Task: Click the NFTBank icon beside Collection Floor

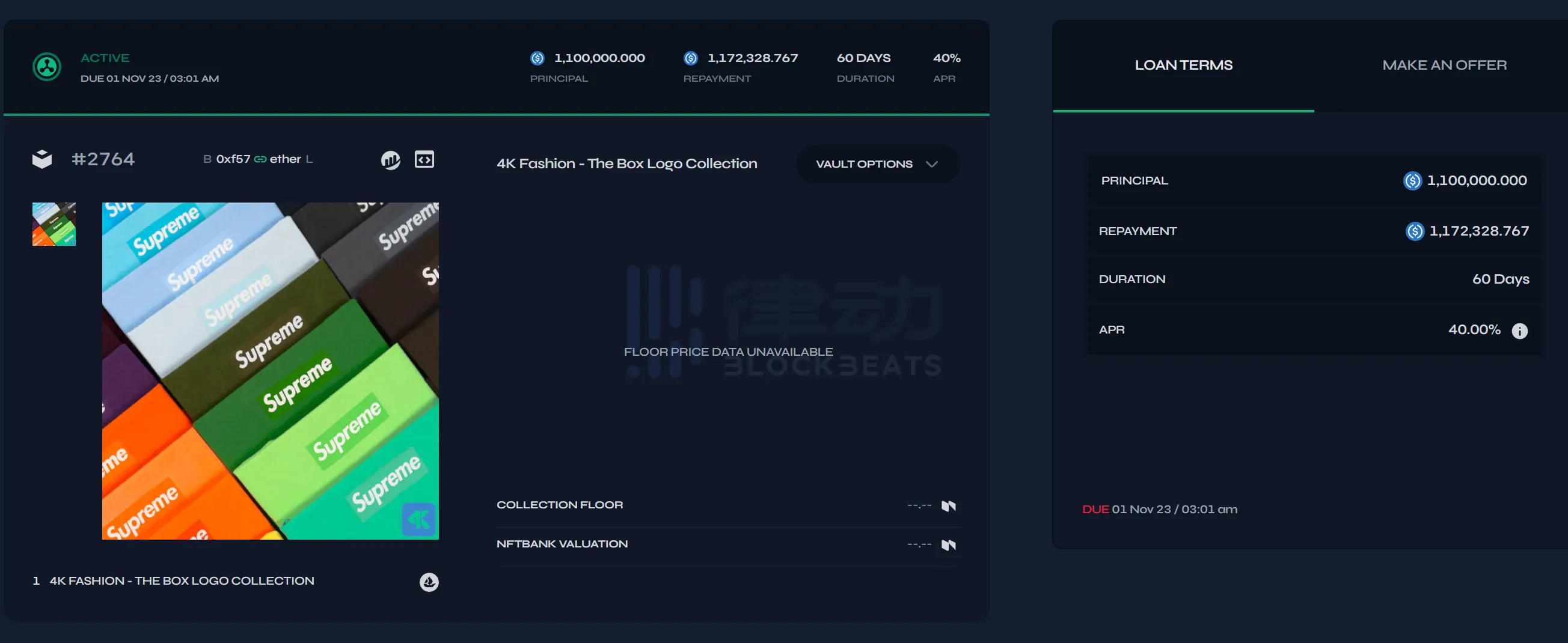Action: coord(948,506)
